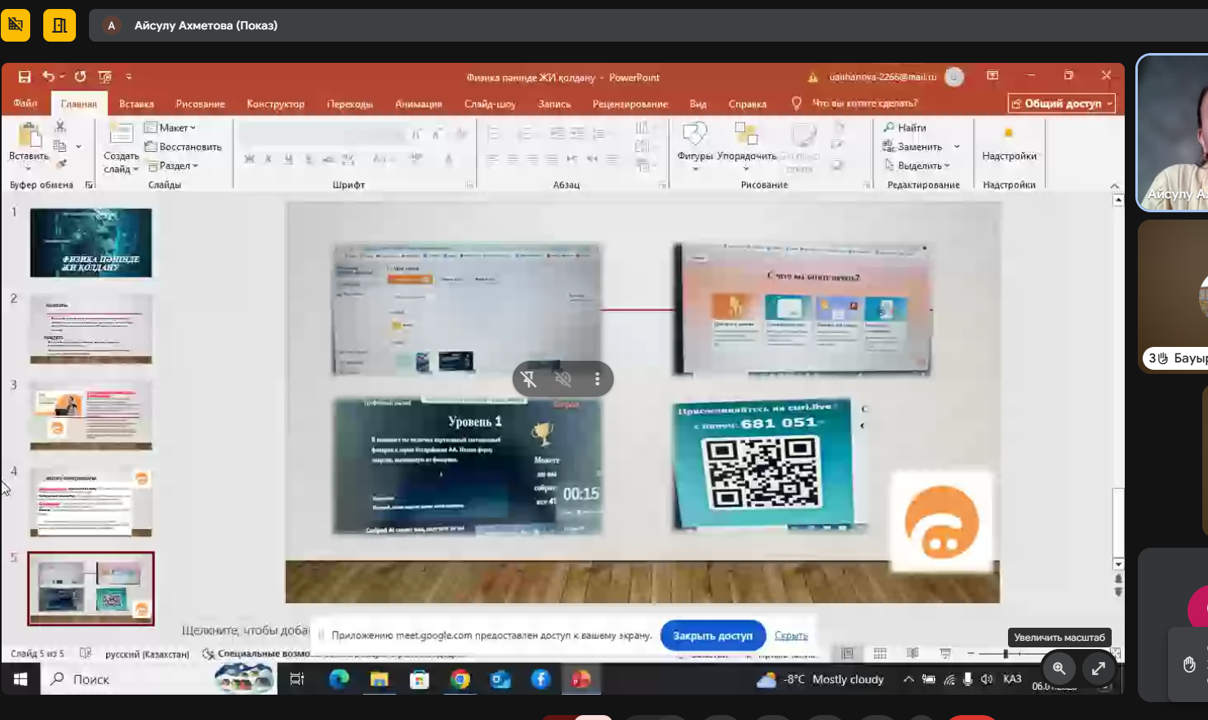Open the Анимация ribbon tab
The image size is (1208, 720).
pyautogui.click(x=418, y=104)
